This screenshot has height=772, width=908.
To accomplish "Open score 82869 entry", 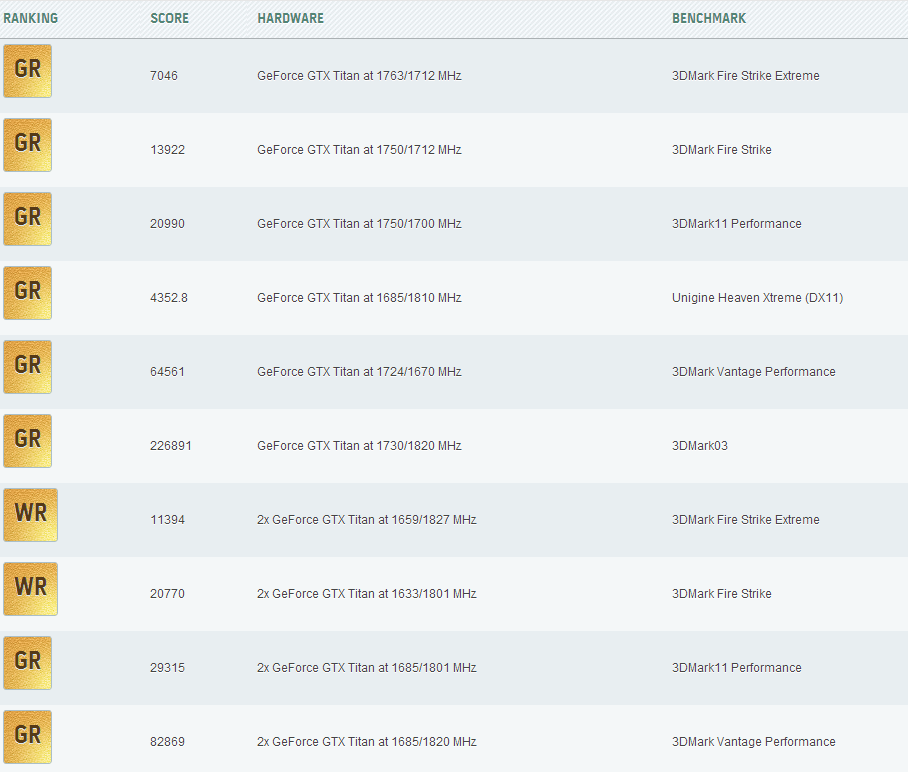I will pos(167,742).
